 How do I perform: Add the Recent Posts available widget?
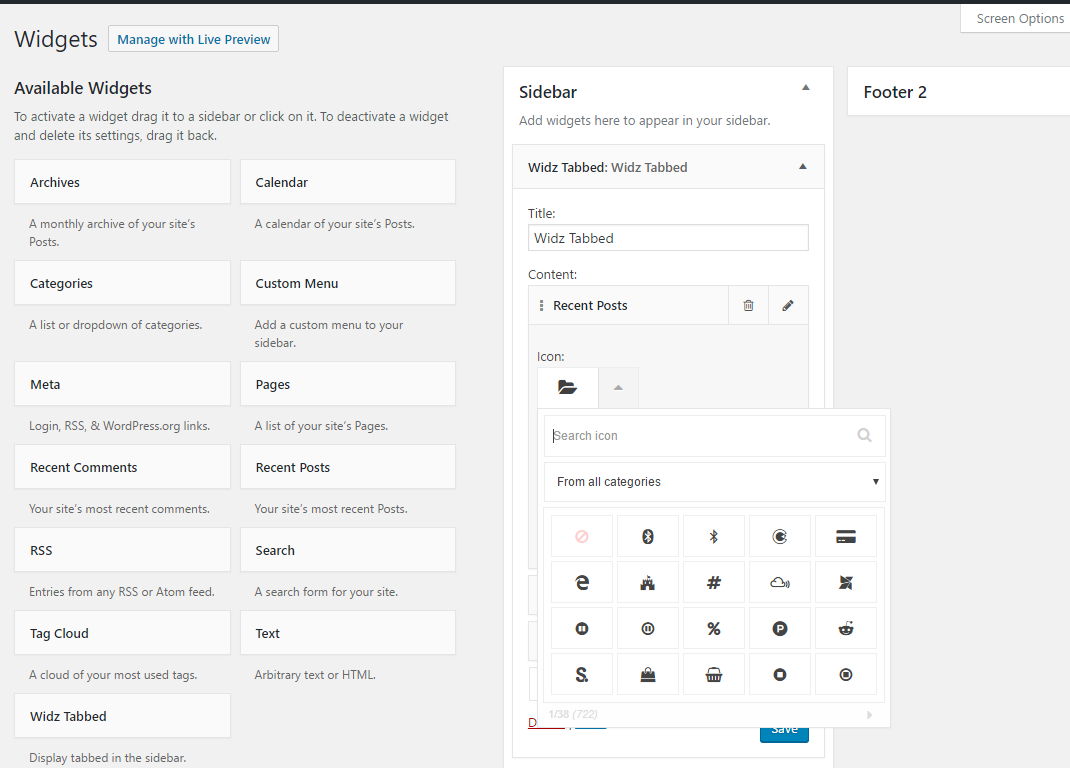click(348, 467)
